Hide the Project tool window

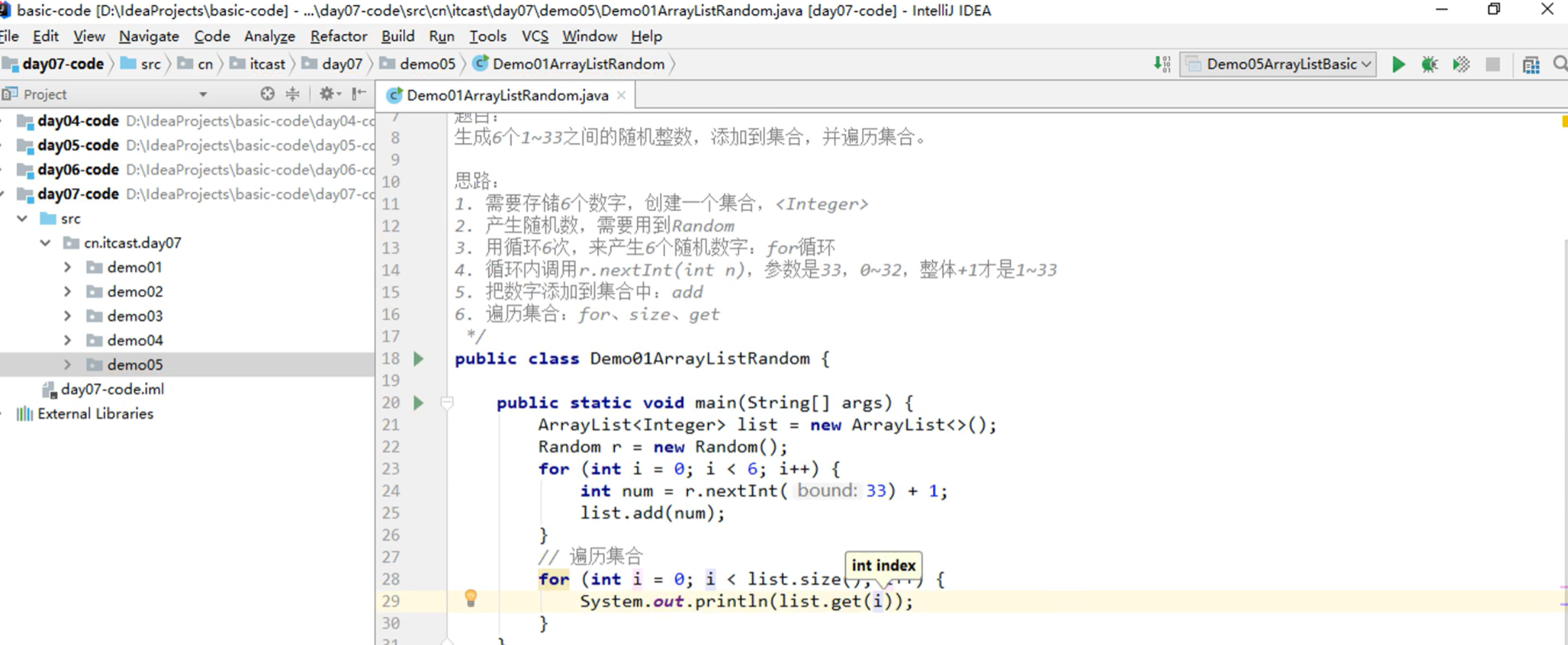point(359,94)
